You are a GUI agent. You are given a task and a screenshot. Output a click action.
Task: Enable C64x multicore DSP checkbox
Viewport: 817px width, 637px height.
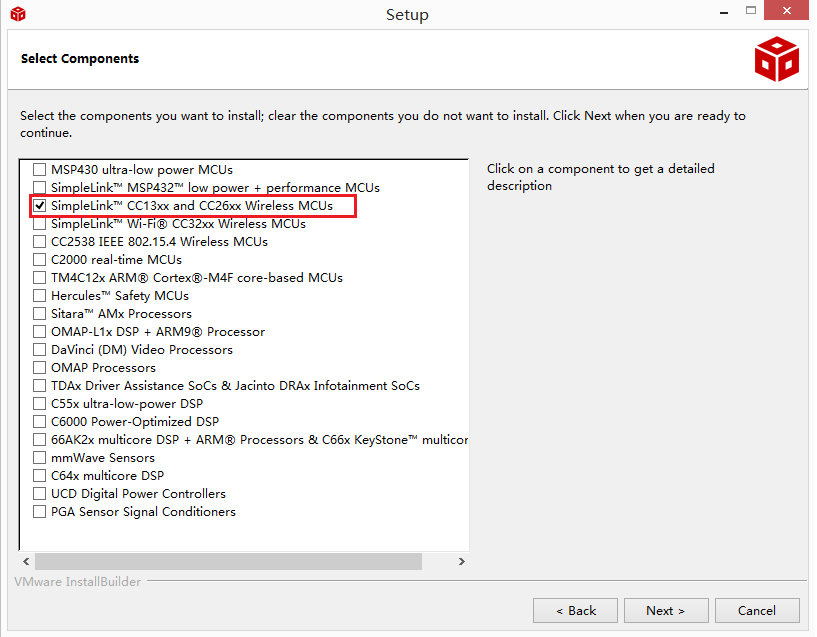tap(39, 476)
